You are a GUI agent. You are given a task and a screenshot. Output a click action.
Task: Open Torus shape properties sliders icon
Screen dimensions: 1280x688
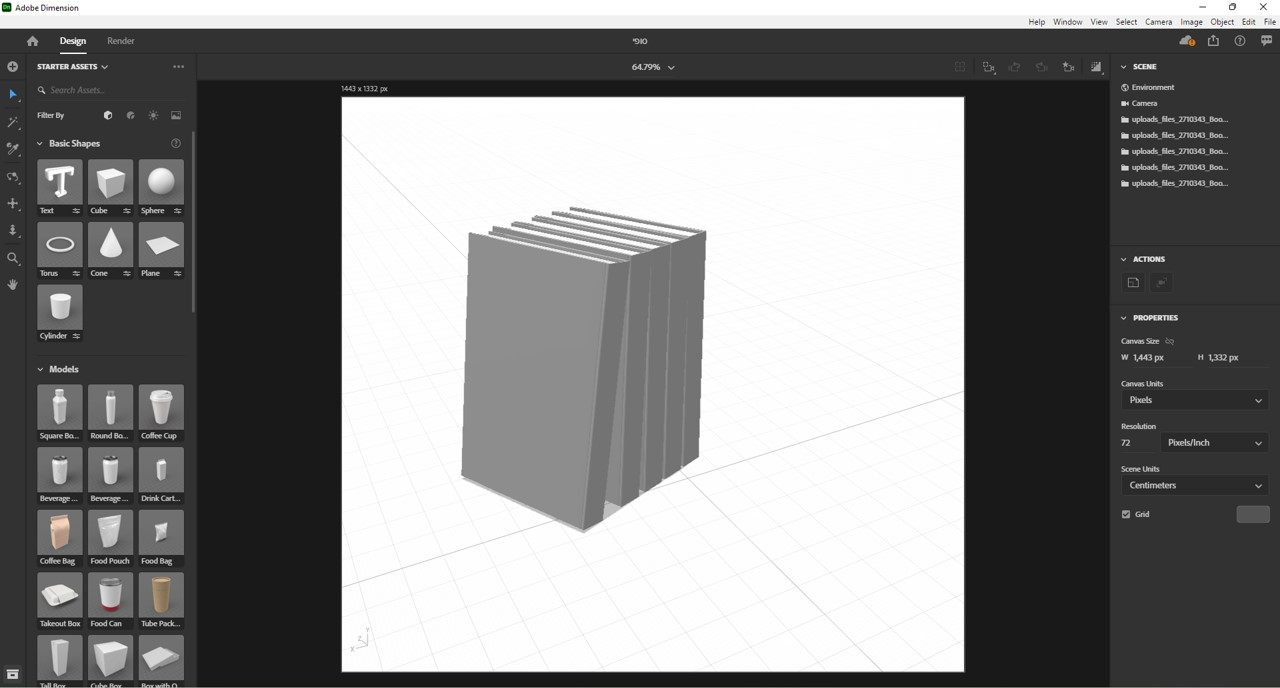point(76,273)
